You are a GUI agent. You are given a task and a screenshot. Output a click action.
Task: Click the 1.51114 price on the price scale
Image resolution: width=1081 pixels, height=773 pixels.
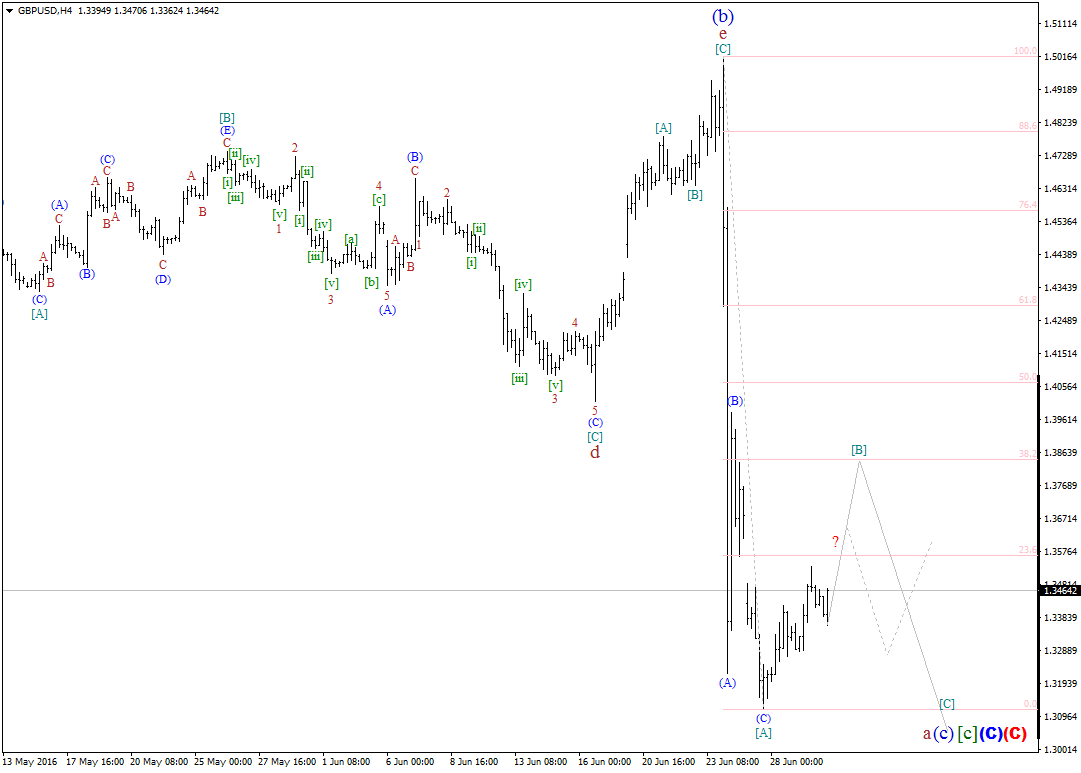pos(1059,23)
